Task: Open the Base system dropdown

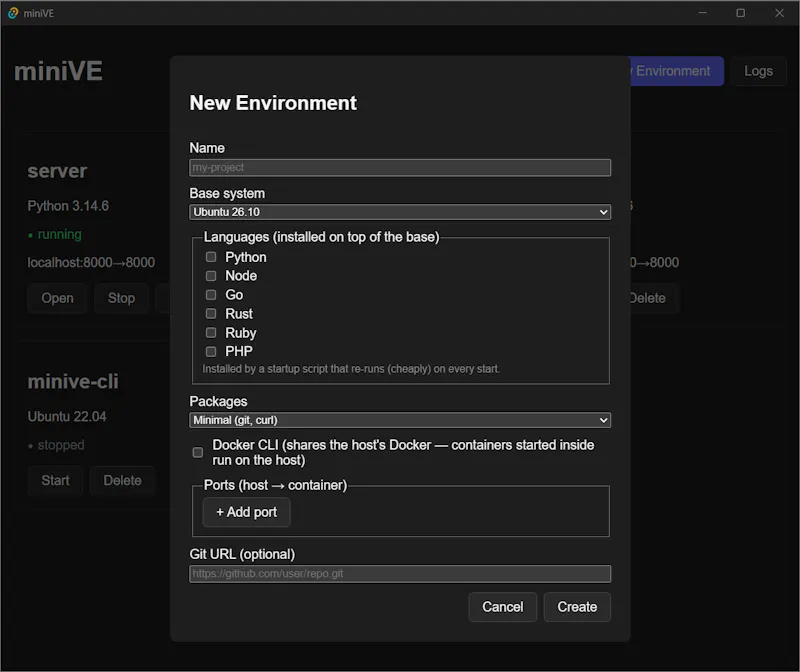Action: point(400,212)
